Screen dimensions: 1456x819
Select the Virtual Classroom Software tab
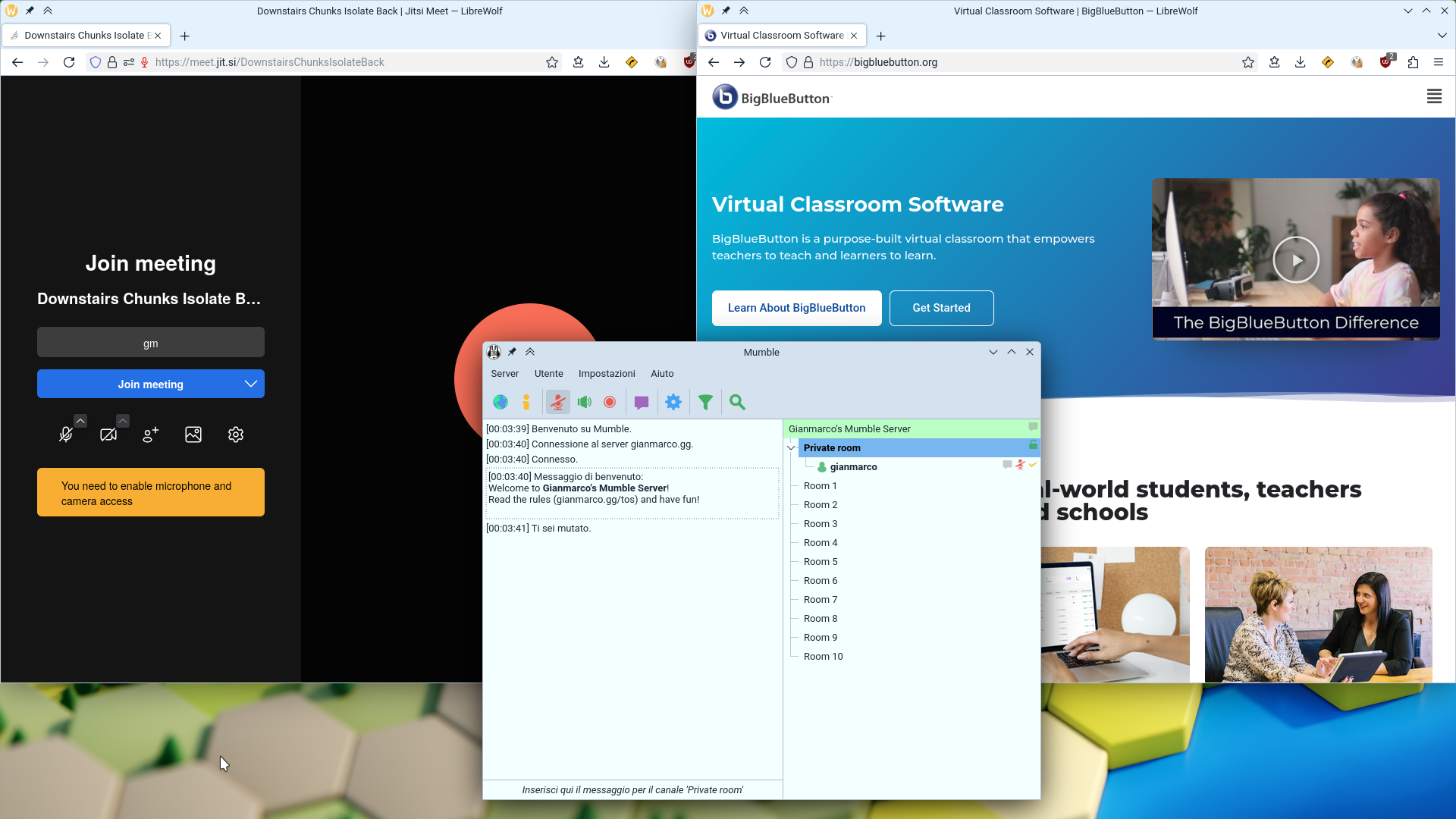point(782,36)
